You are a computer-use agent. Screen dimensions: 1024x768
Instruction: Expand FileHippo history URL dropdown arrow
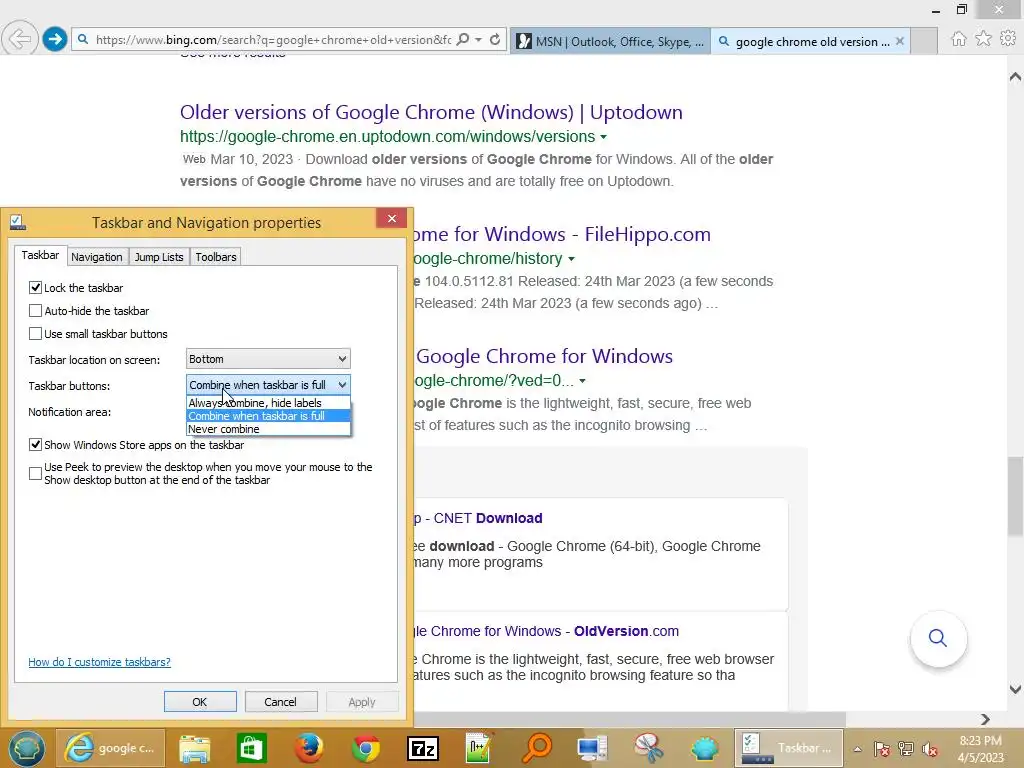[x=571, y=259]
